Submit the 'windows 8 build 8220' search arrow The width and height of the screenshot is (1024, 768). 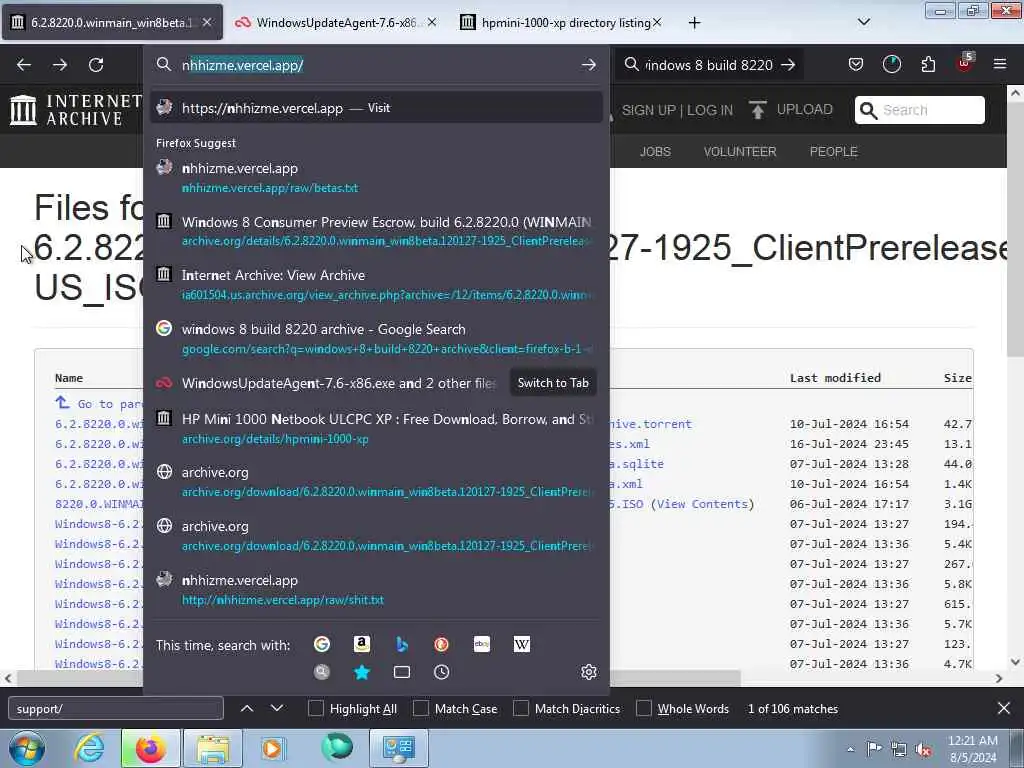click(x=788, y=65)
